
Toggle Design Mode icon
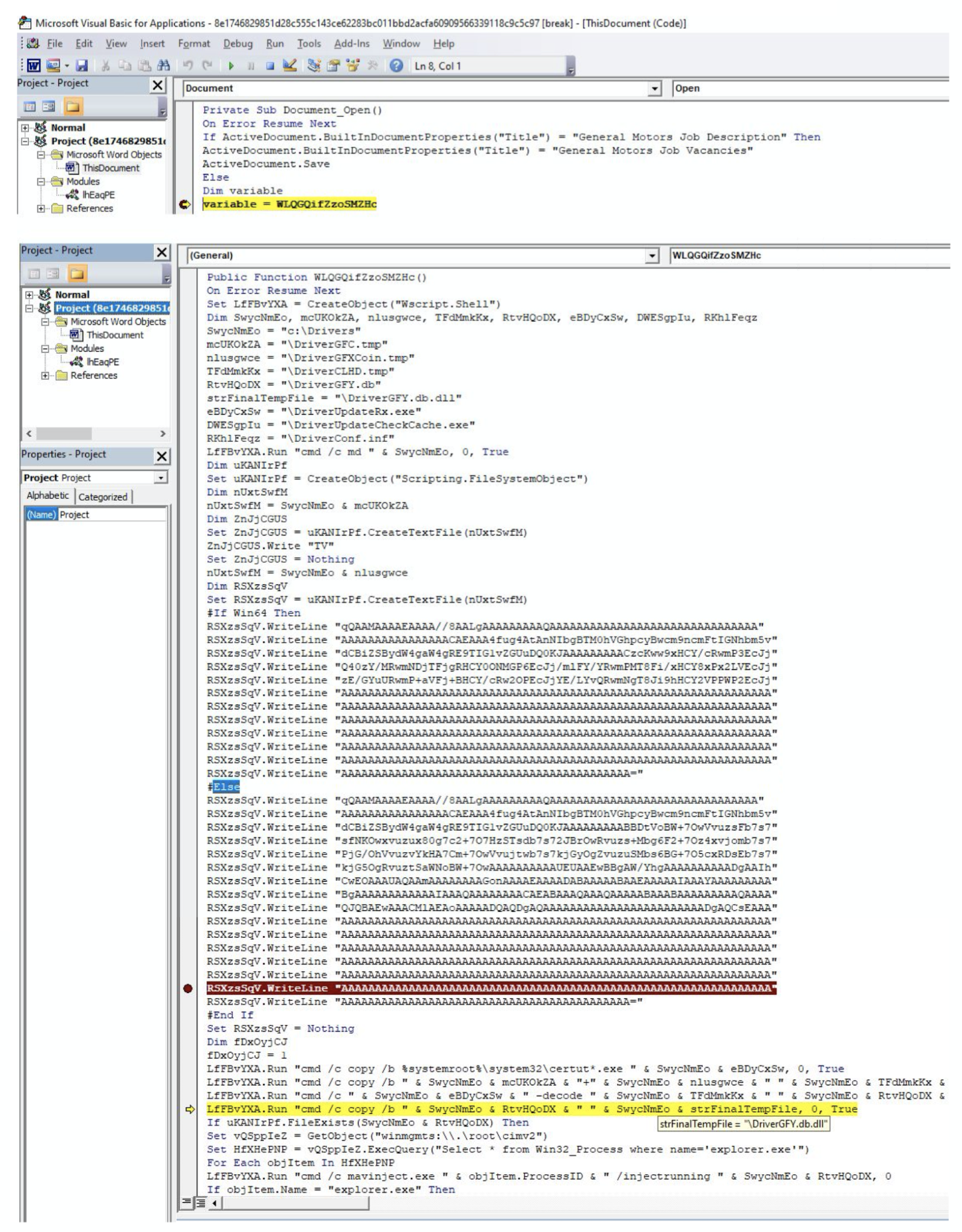(x=290, y=64)
